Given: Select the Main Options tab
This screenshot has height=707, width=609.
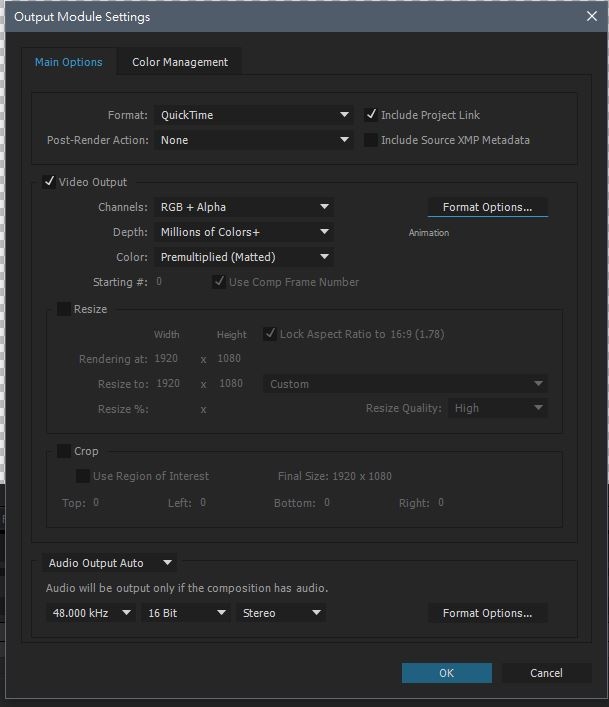Looking at the screenshot, I should click(69, 62).
